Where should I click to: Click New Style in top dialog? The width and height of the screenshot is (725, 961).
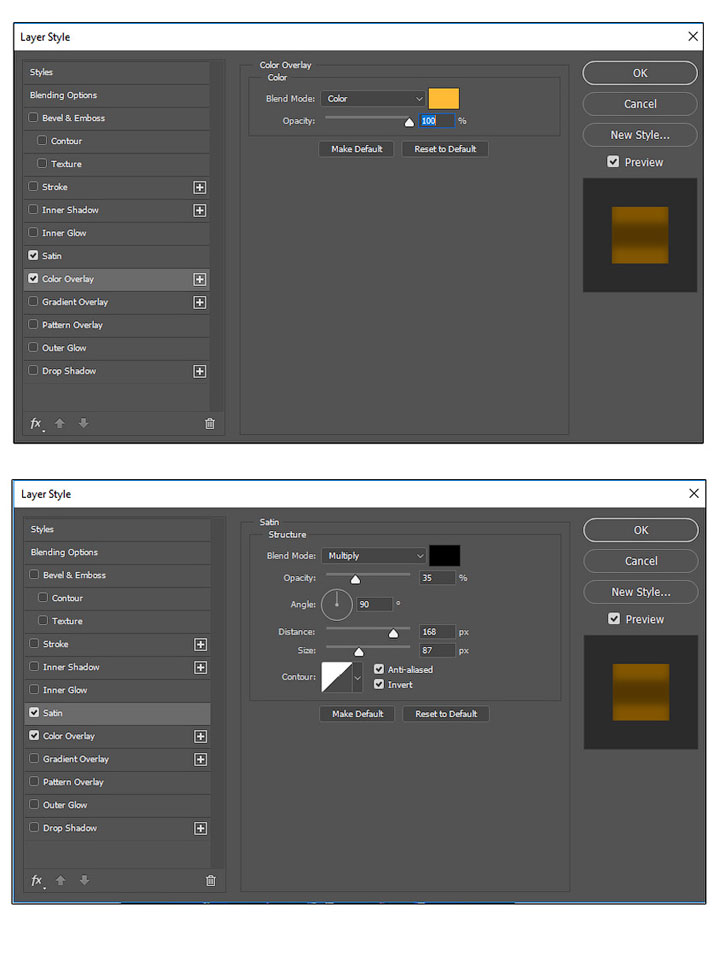640,135
